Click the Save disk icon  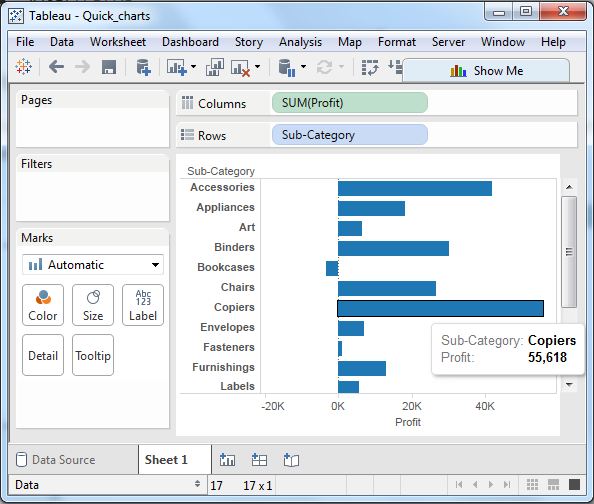pyautogui.click(x=109, y=67)
